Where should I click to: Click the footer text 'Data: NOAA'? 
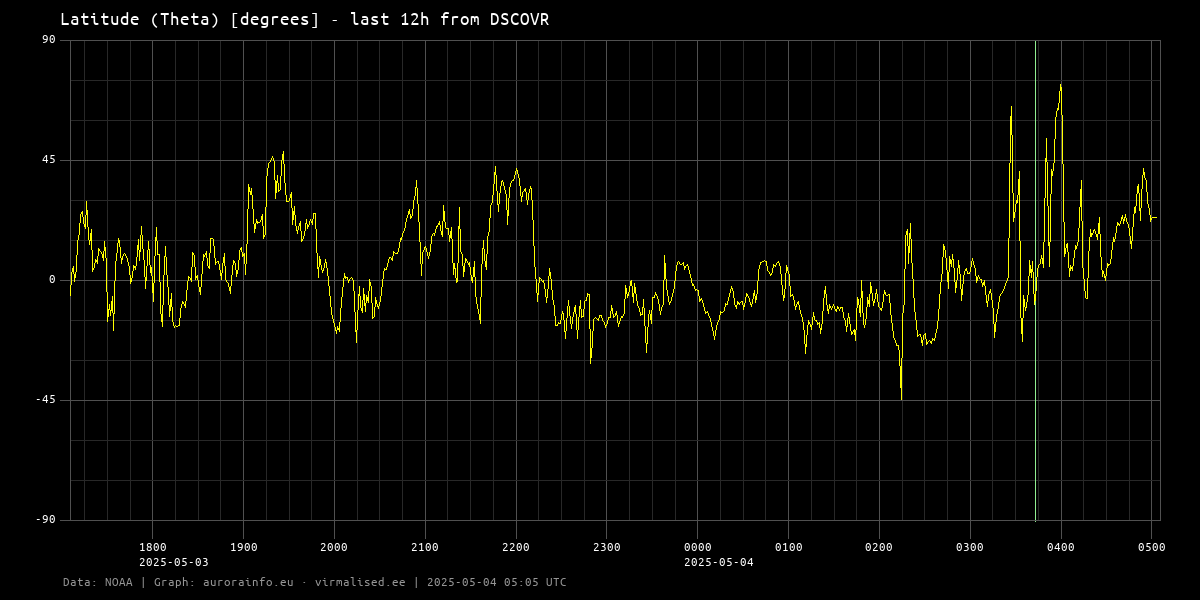click(x=98, y=582)
